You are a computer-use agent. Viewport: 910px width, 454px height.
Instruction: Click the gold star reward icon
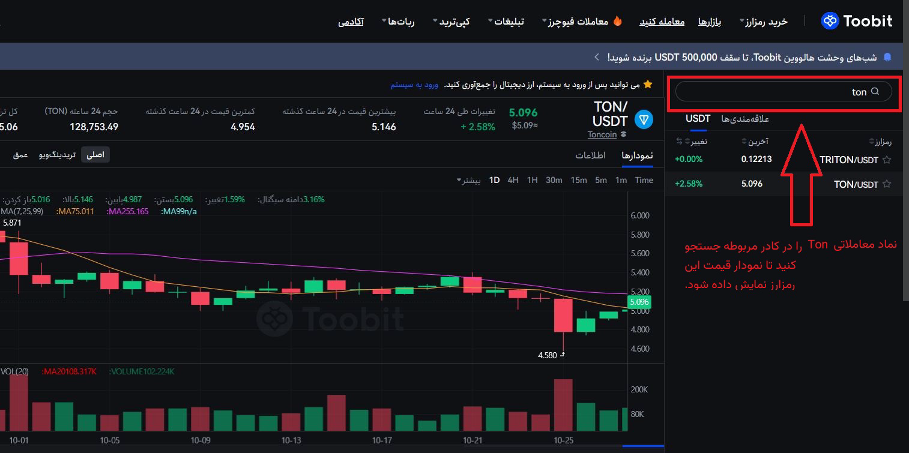click(648, 85)
